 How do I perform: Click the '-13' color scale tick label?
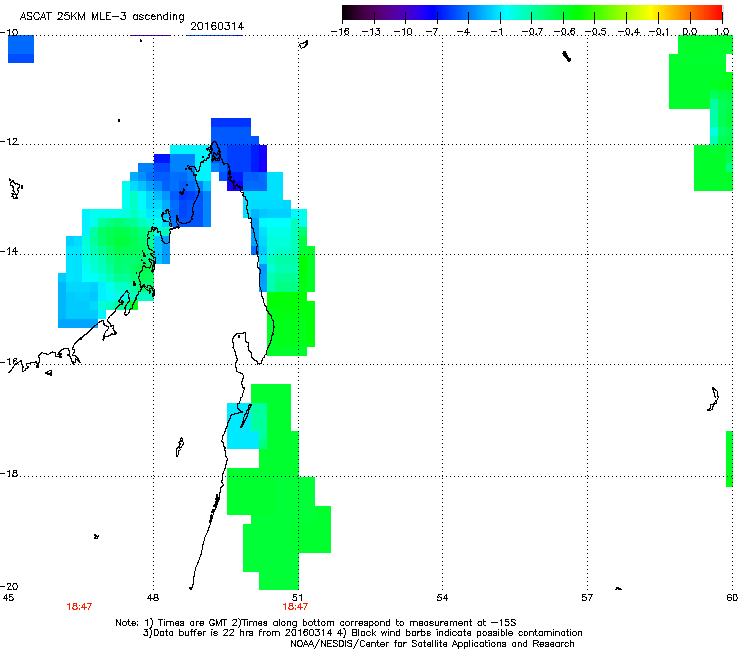coord(371,32)
